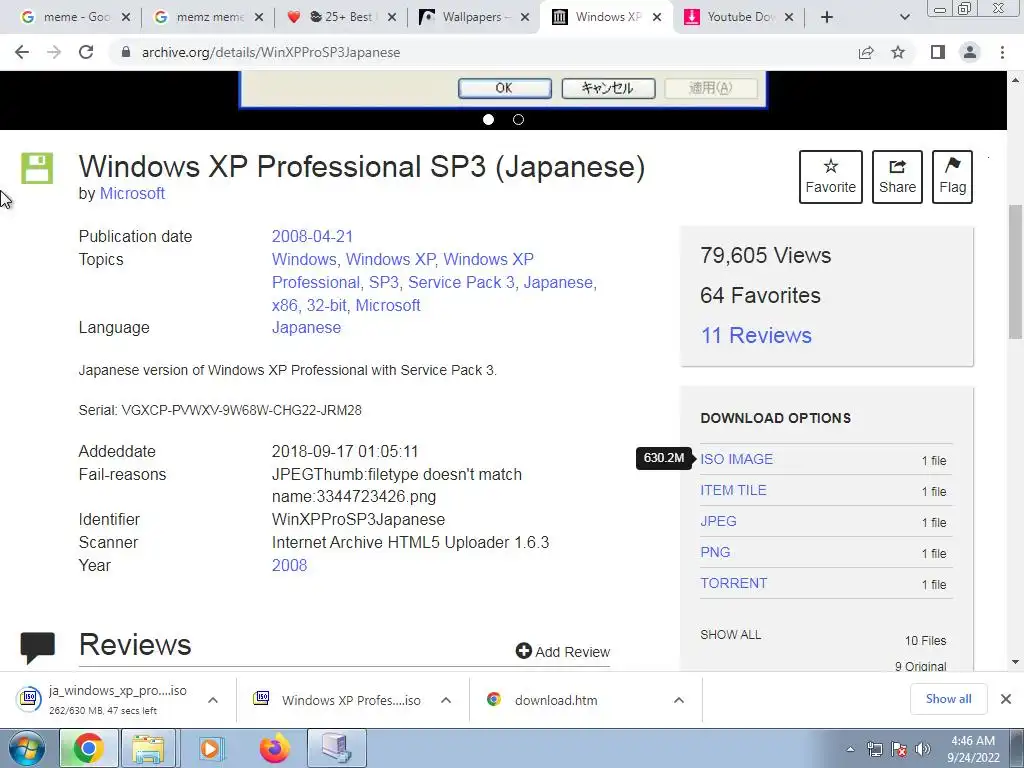
Task: Bookmark this page with the star icon
Action: pos(898,52)
